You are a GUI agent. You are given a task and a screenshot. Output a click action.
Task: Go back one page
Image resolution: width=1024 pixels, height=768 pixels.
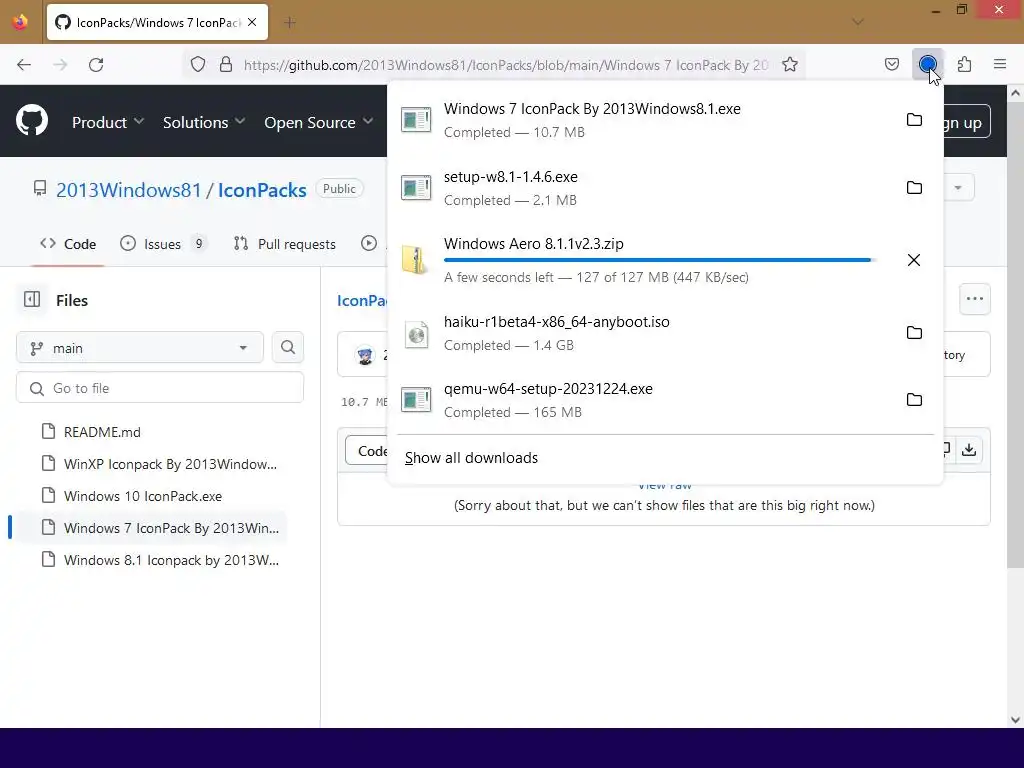point(24,64)
